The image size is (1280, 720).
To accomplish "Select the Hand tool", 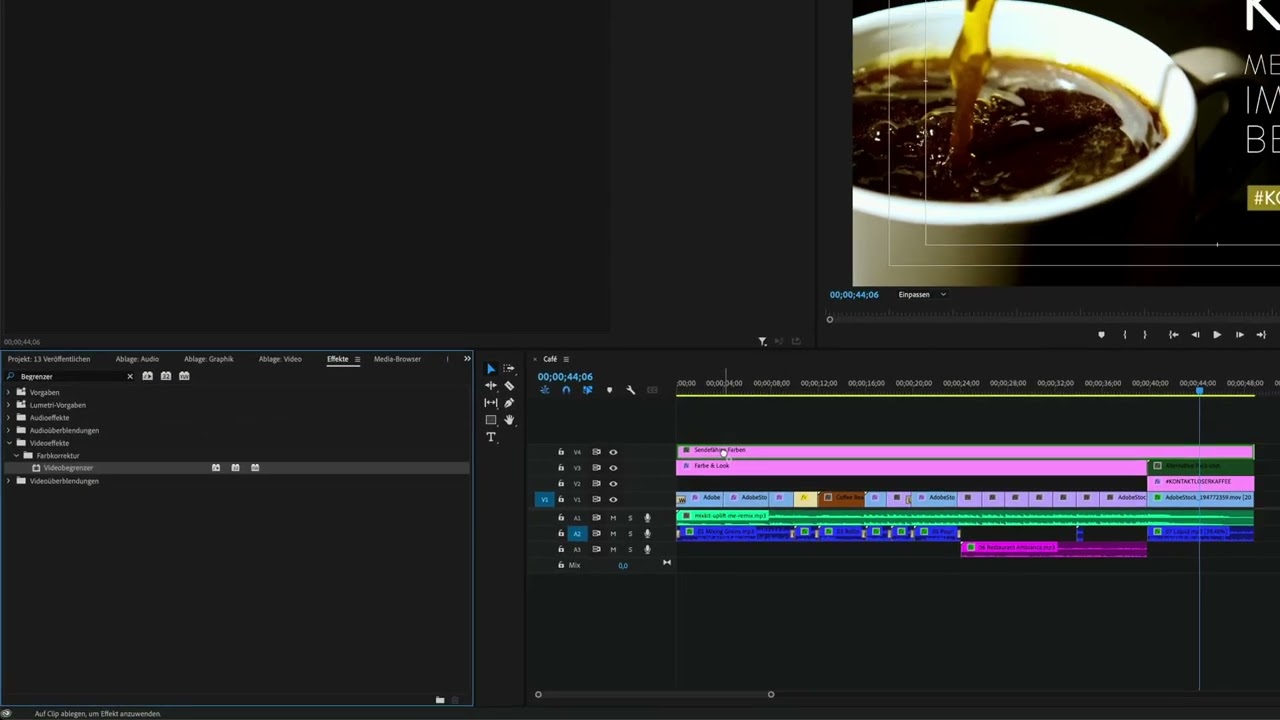I will tap(509, 420).
